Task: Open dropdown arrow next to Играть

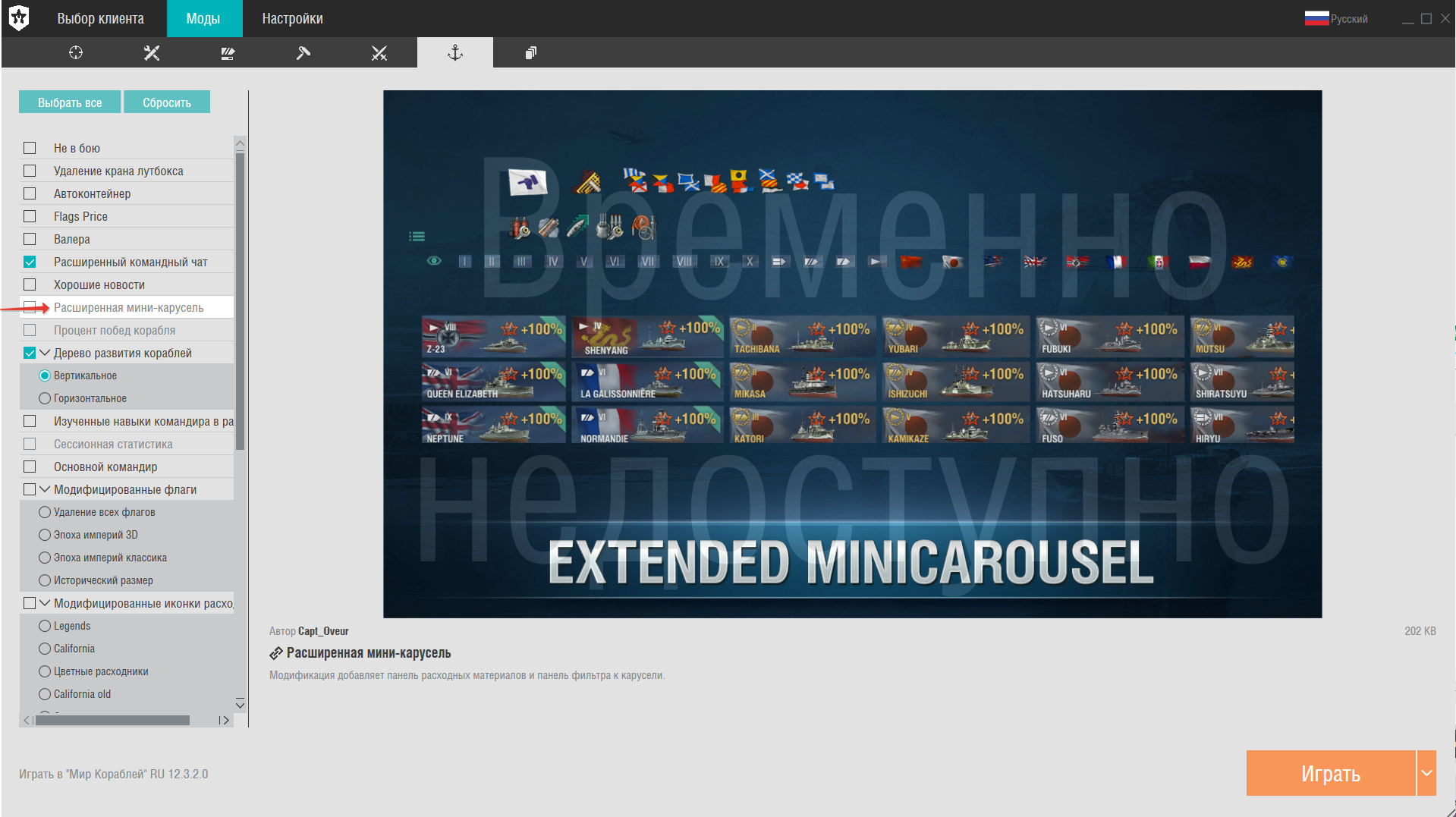Action: coord(1426,773)
